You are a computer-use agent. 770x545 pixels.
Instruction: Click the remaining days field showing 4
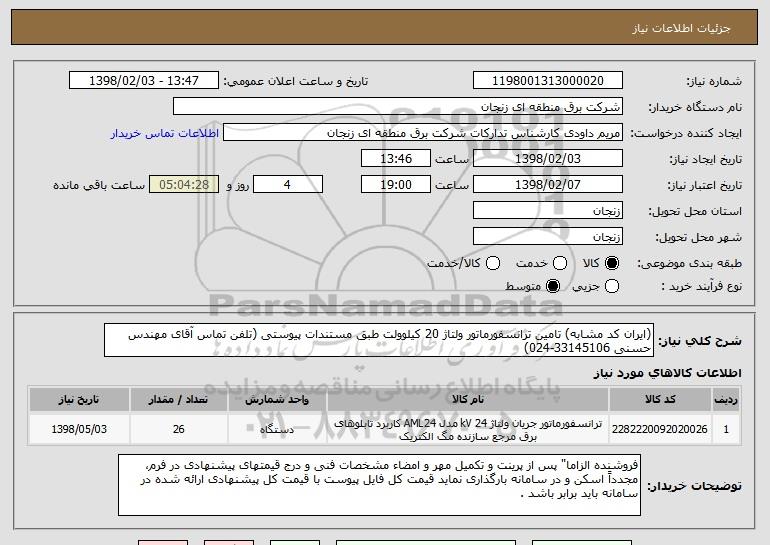coord(288,185)
